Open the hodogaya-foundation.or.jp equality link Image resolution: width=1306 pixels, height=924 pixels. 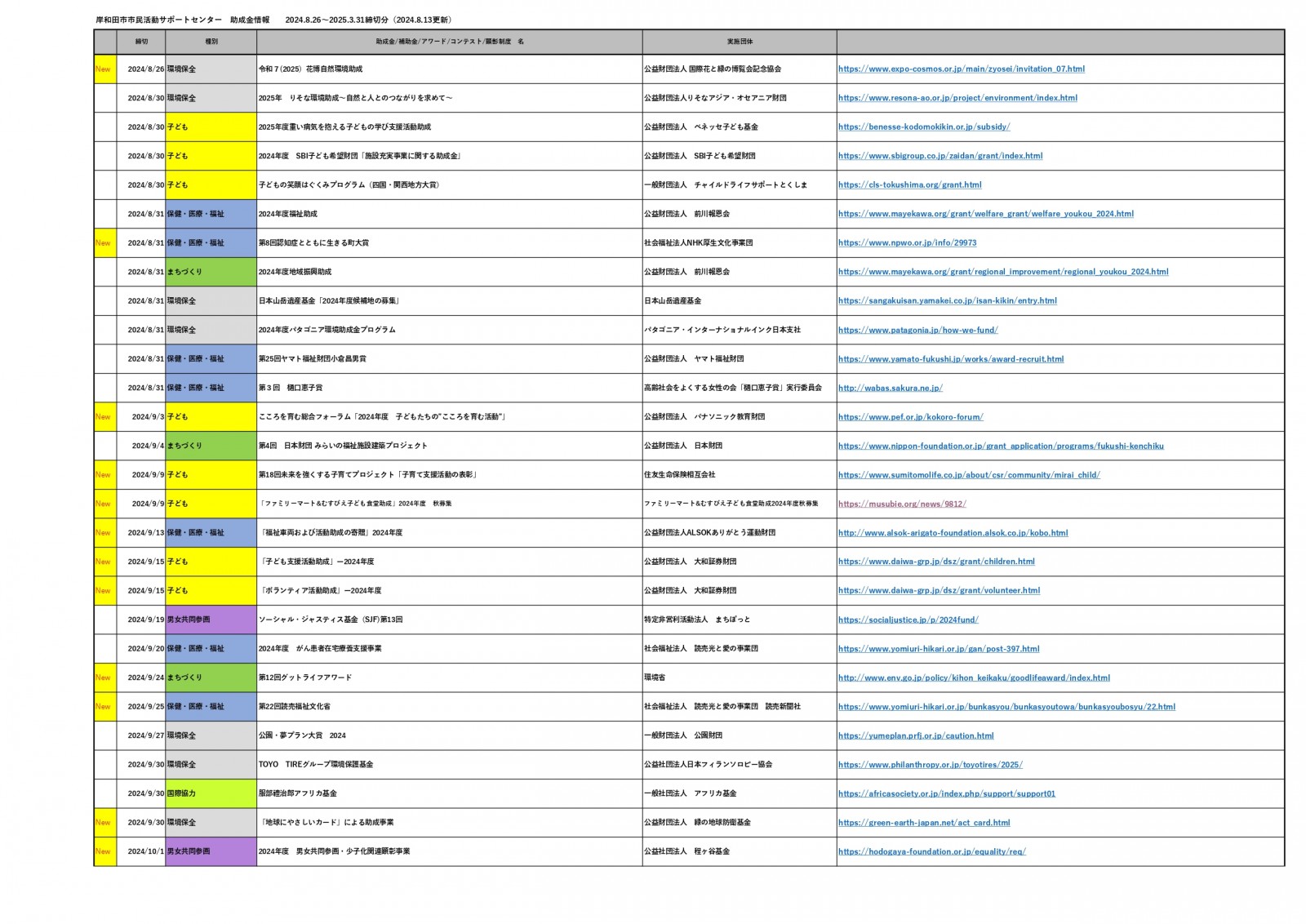click(x=931, y=852)
